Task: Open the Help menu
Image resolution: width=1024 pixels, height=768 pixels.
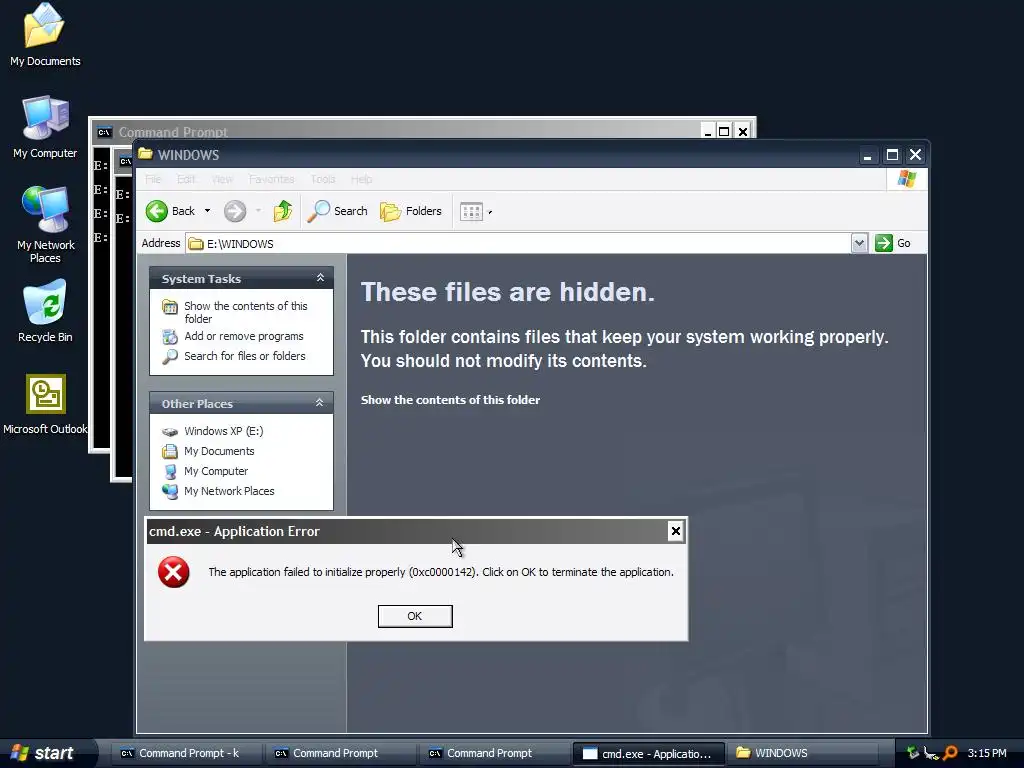Action: (361, 179)
